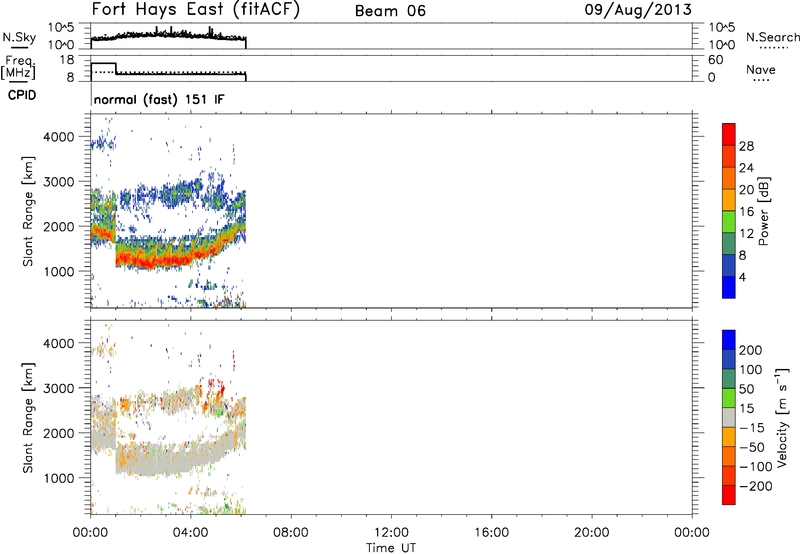Click the red swatch of the Power colorbar

(729, 135)
